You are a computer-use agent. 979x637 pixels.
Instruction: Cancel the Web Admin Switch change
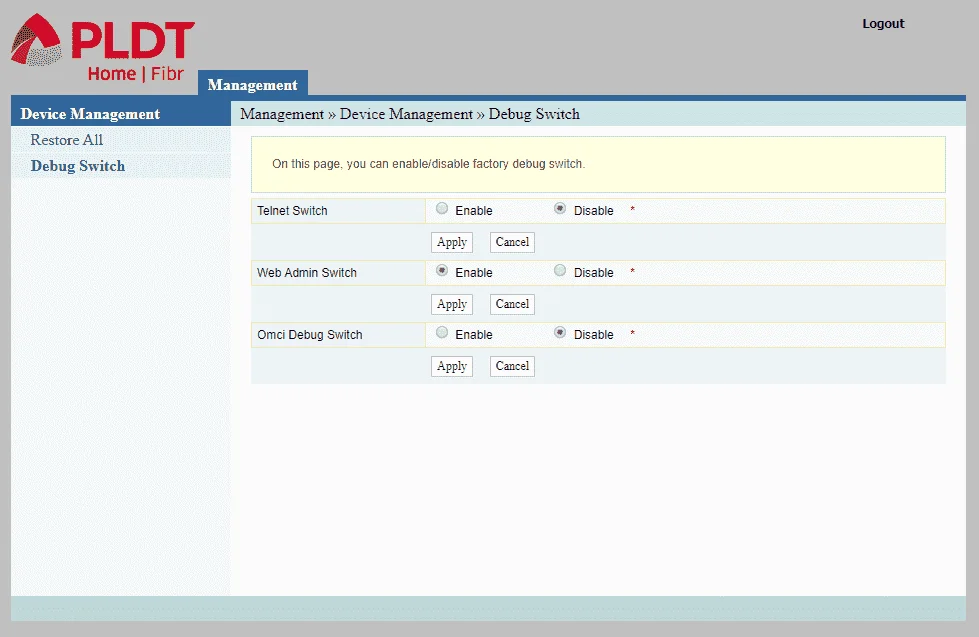click(512, 304)
